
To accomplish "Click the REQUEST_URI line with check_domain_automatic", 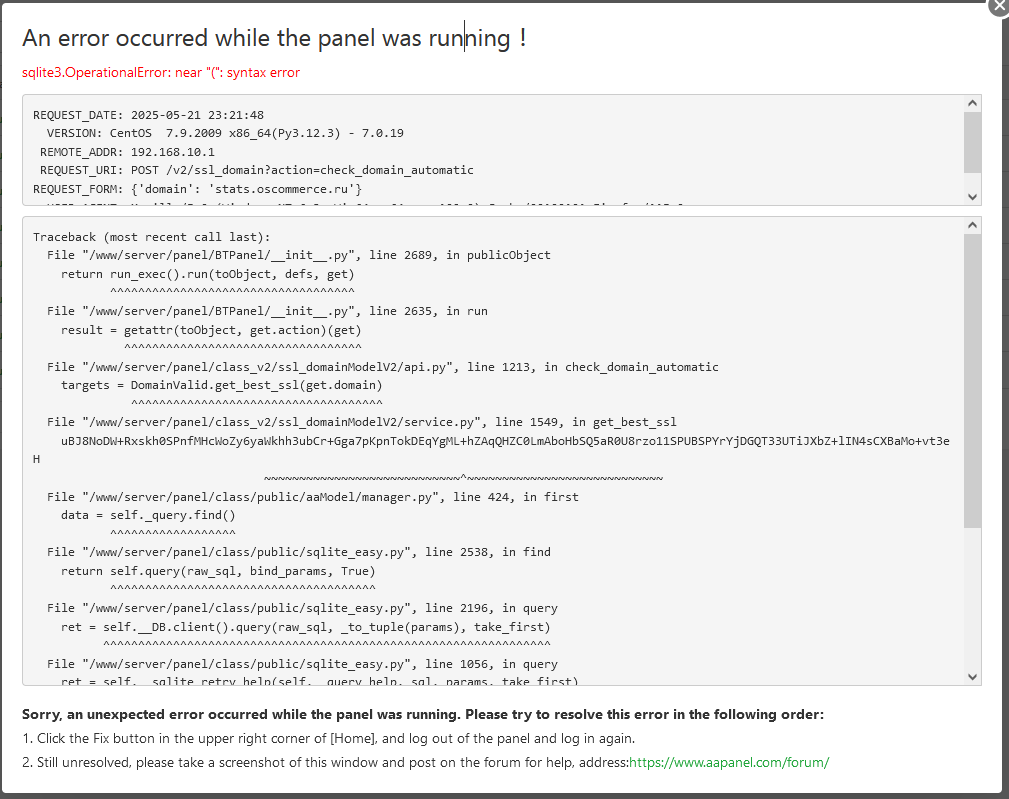I will point(256,170).
